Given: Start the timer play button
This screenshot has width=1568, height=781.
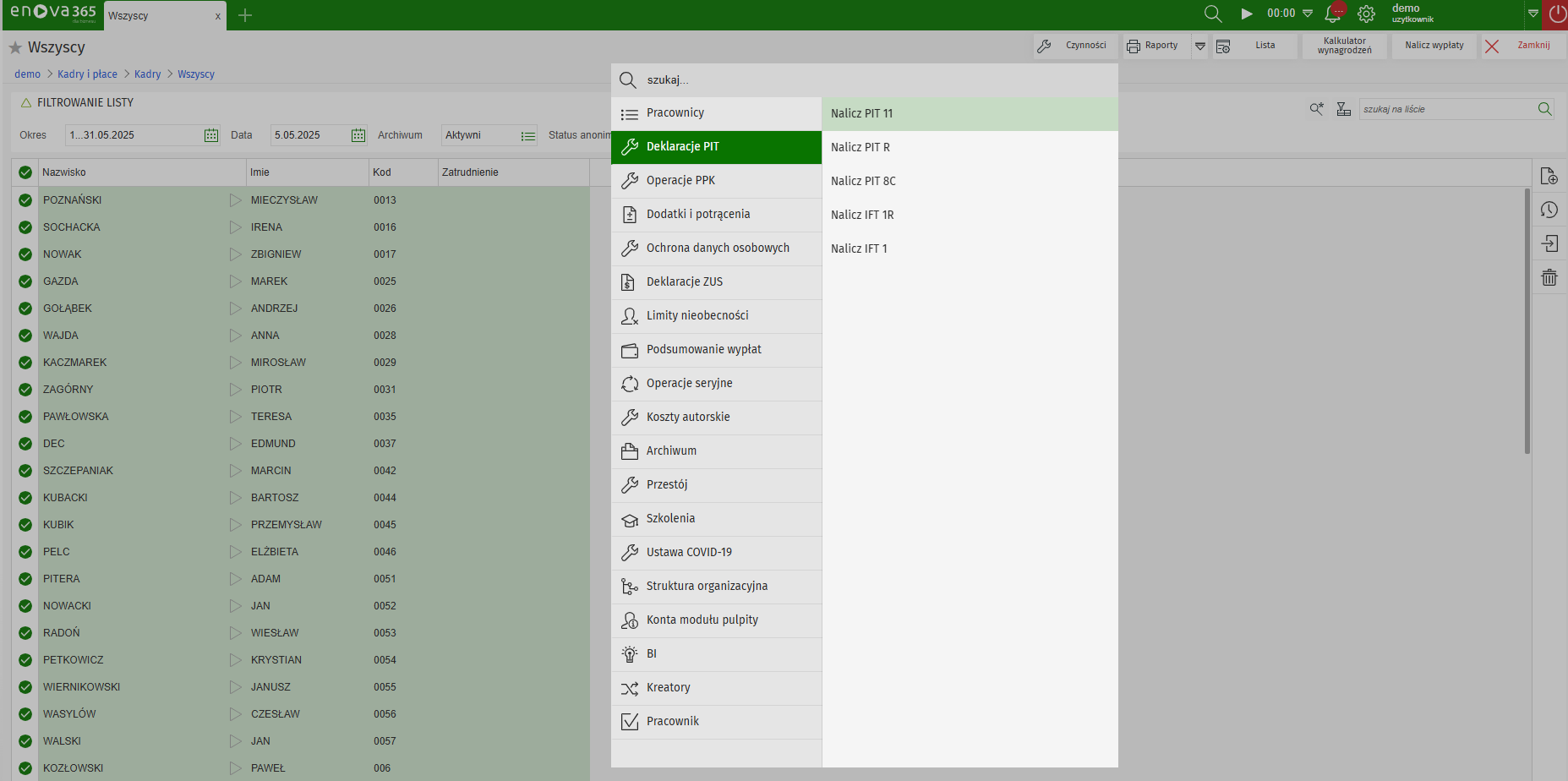Looking at the screenshot, I should click(1246, 14).
